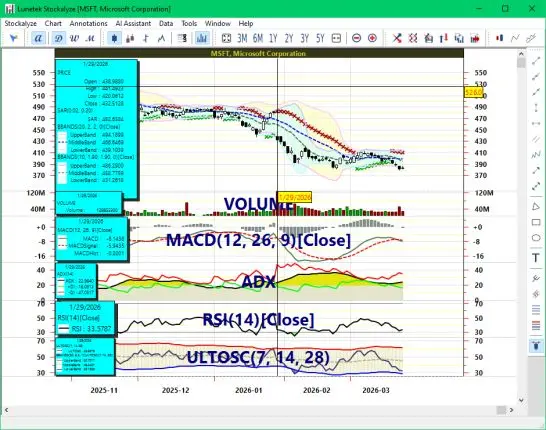
Task: Toggle the data info panel icon
Action: click(x=182, y=38)
